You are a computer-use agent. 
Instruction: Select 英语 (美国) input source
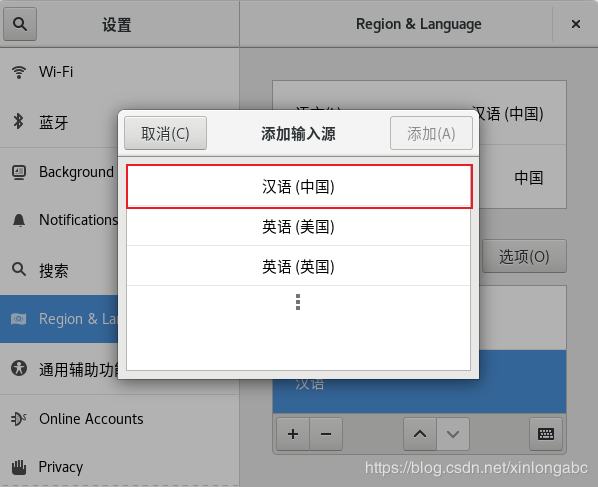(298, 227)
